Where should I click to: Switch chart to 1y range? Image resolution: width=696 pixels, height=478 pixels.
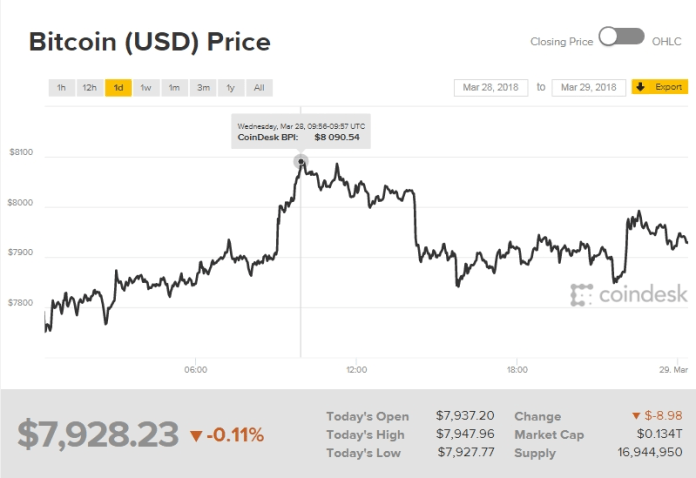[x=231, y=88]
